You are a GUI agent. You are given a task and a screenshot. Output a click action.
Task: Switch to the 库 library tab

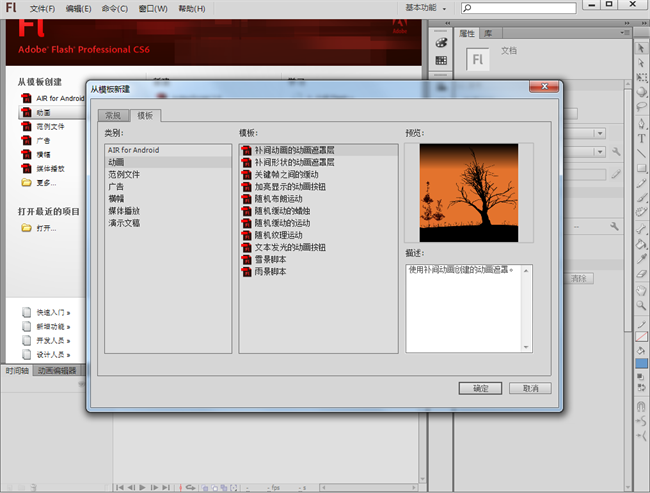click(x=488, y=33)
